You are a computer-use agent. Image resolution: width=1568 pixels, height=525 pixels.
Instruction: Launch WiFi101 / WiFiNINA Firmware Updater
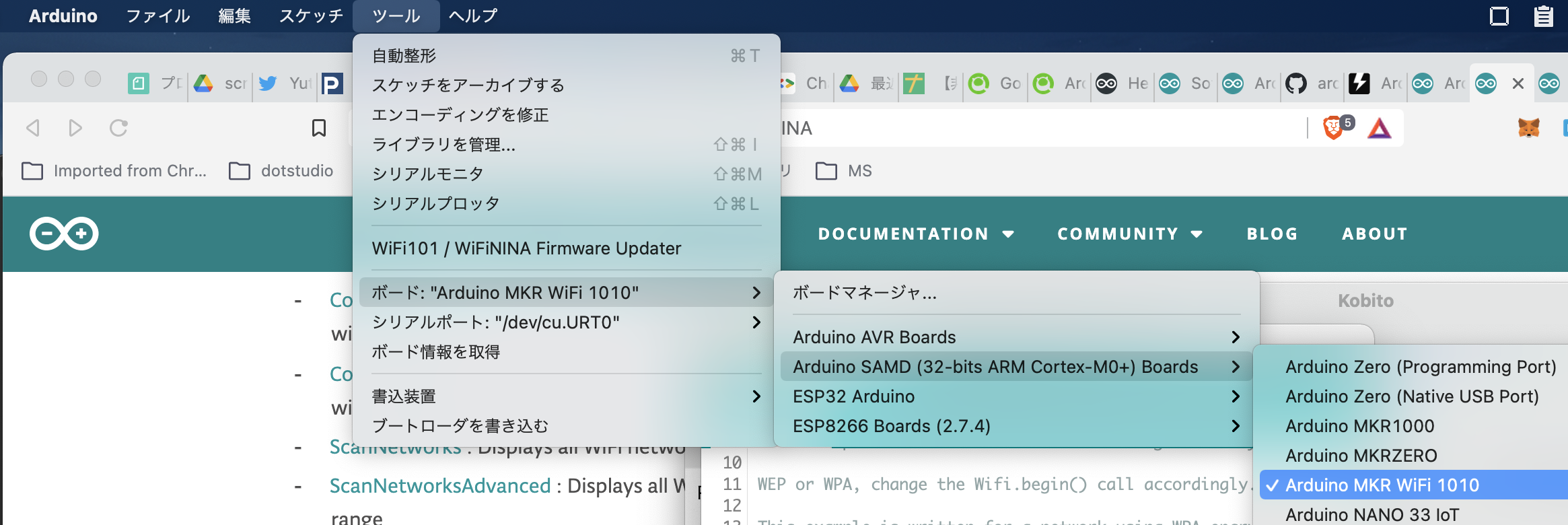tap(566, 248)
